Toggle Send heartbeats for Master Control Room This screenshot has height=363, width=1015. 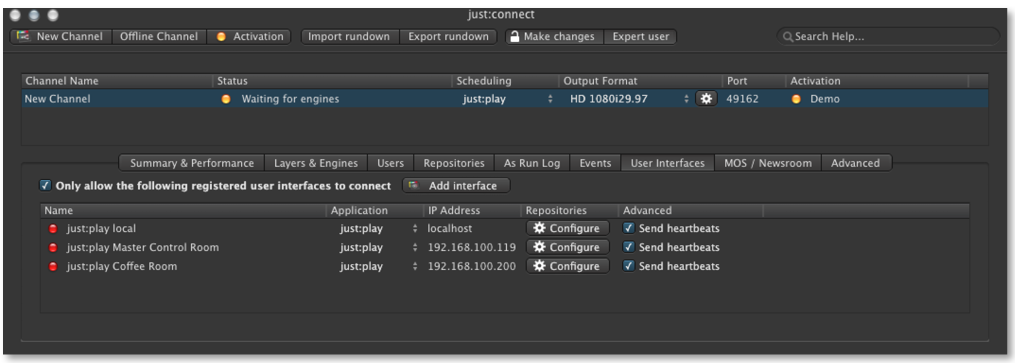pos(629,247)
